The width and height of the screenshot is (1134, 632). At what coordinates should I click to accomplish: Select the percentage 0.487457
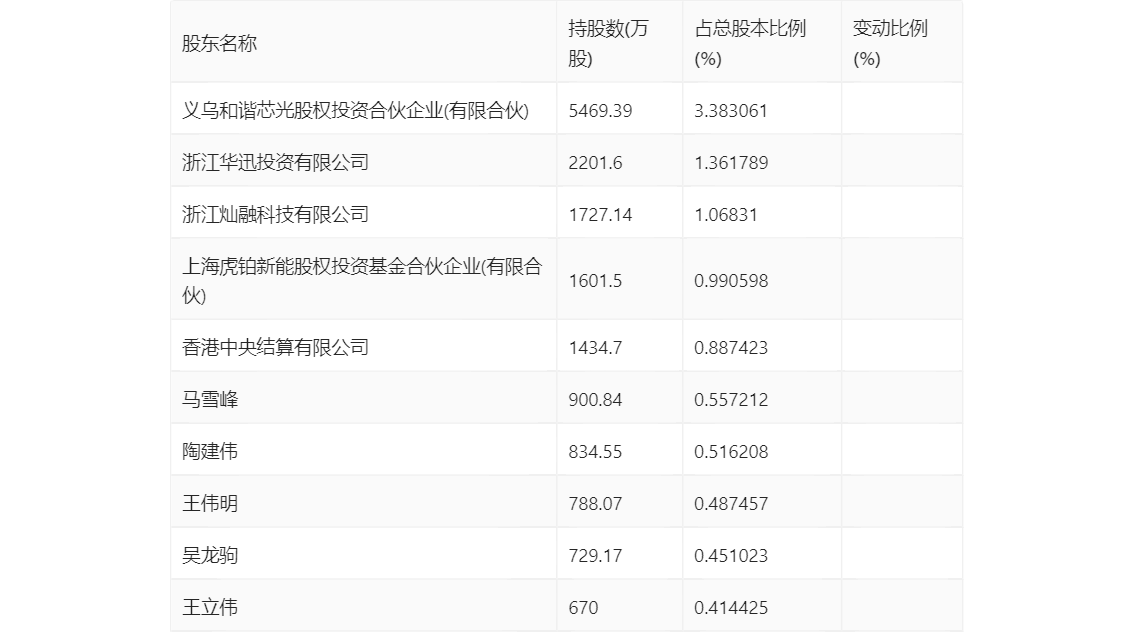click(x=731, y=504)
